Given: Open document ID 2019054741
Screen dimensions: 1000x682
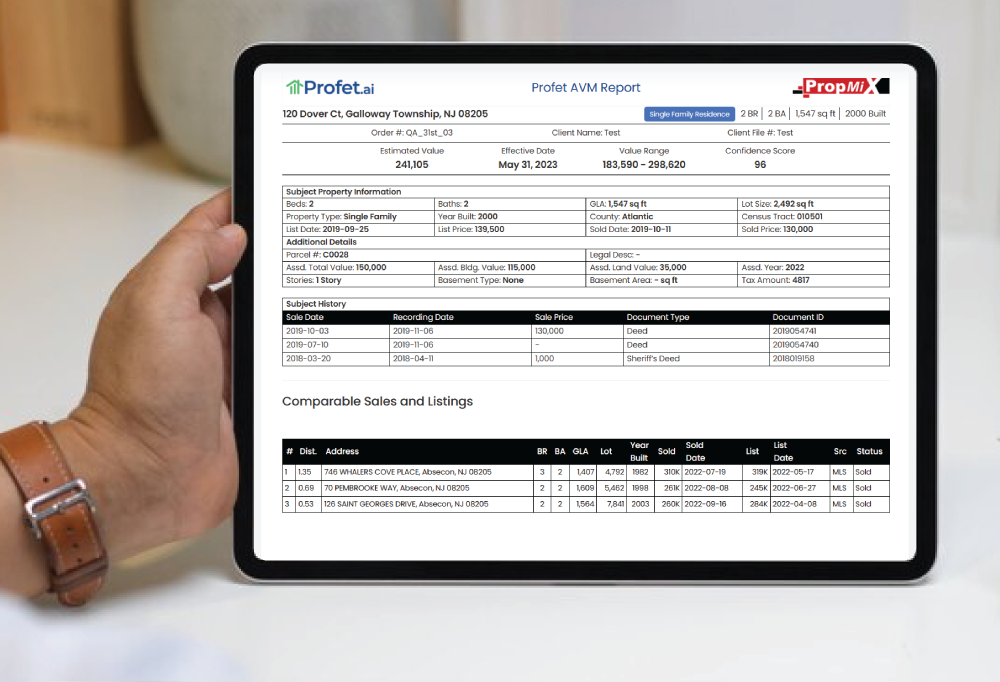Looking at the screenshot, I should tap(795, 330).
